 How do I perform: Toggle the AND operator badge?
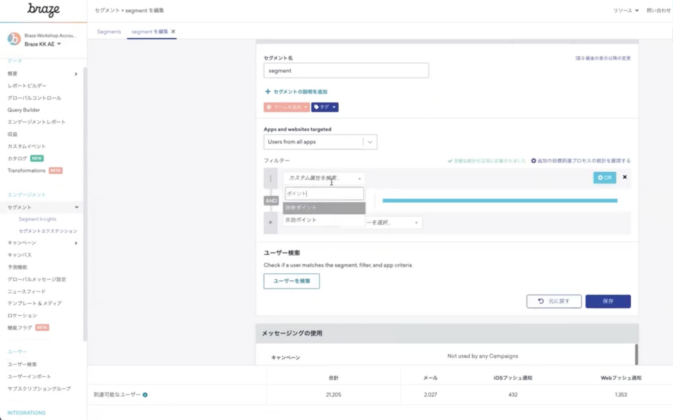(271, 200)
